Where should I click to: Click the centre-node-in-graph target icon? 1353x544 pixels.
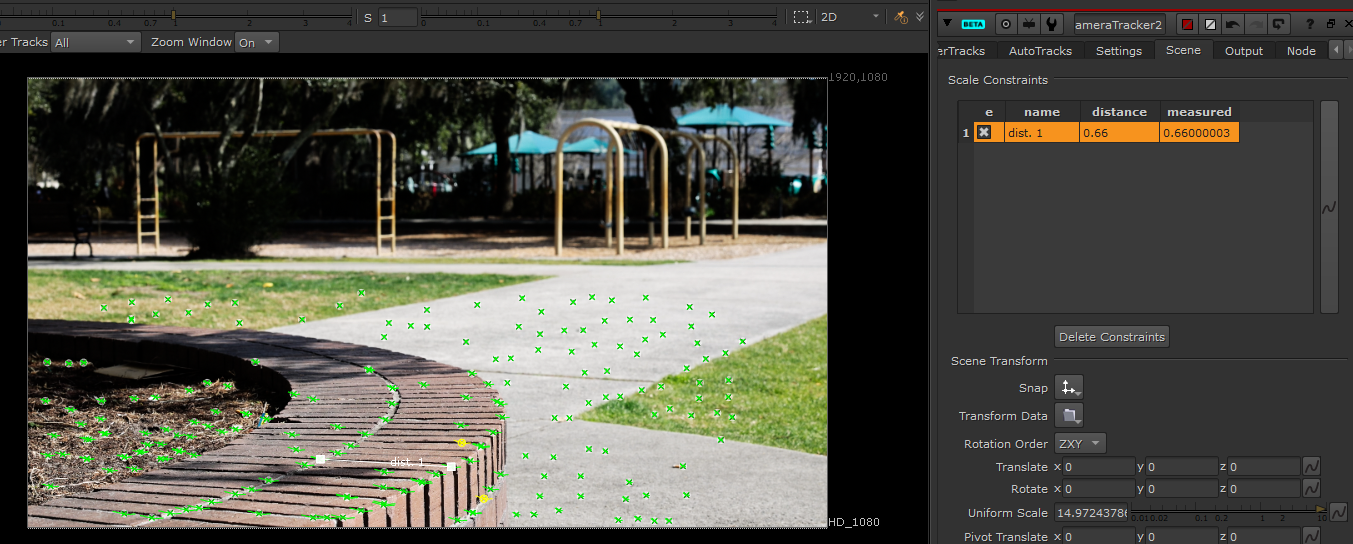click(x=1006, y=24)
